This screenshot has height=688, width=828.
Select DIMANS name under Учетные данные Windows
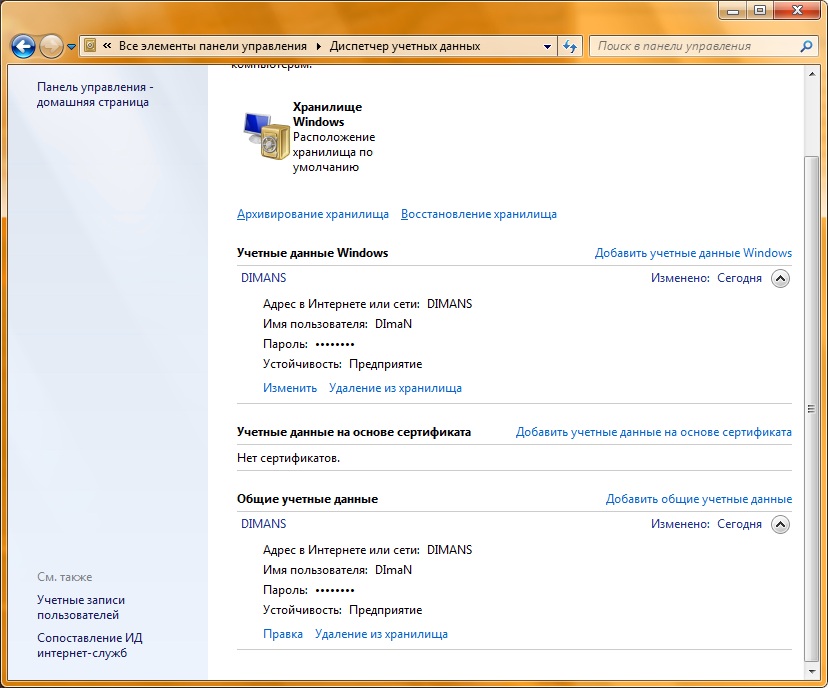pos(264,278)
